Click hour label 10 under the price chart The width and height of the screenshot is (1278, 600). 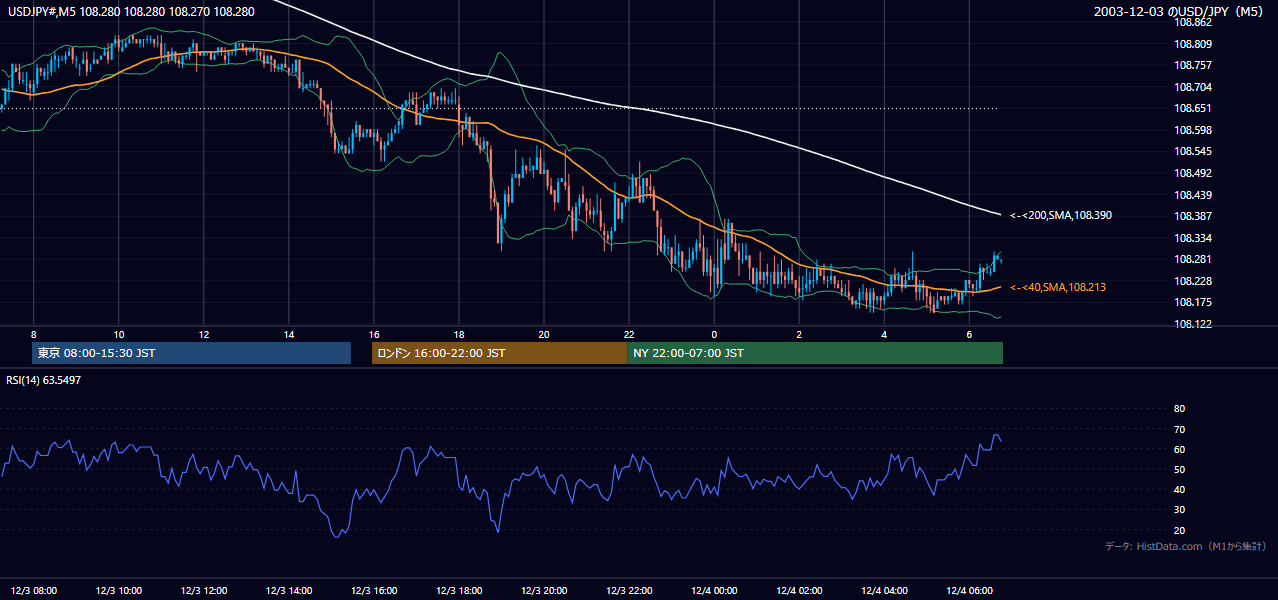118,334
